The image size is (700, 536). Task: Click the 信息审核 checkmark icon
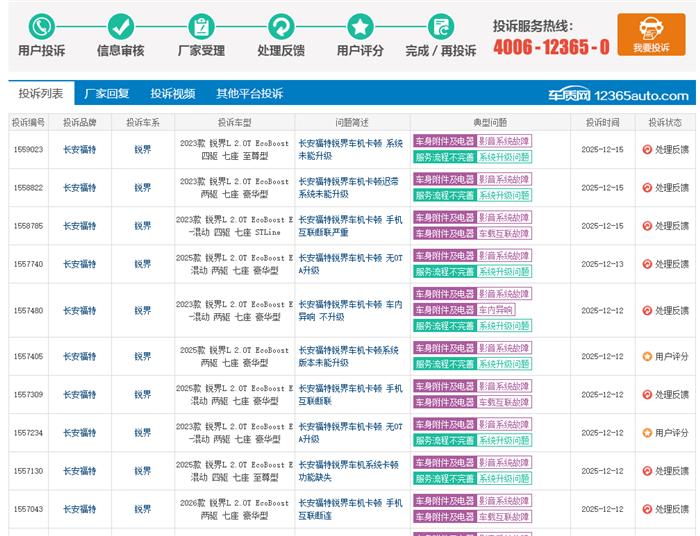pyautogui.click(x=120, y=27)
